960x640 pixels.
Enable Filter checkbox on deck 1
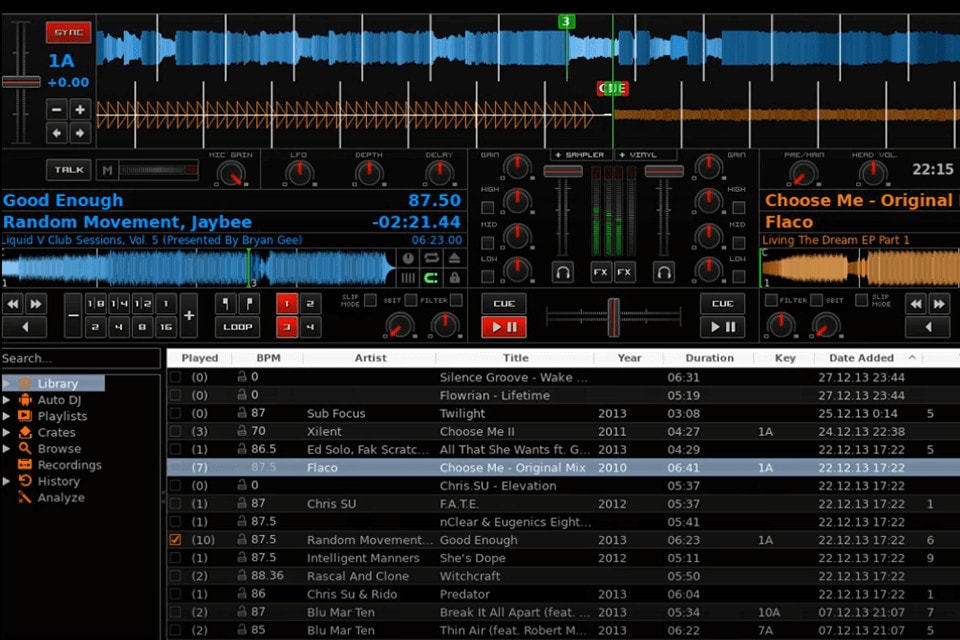tap(456, 300)
